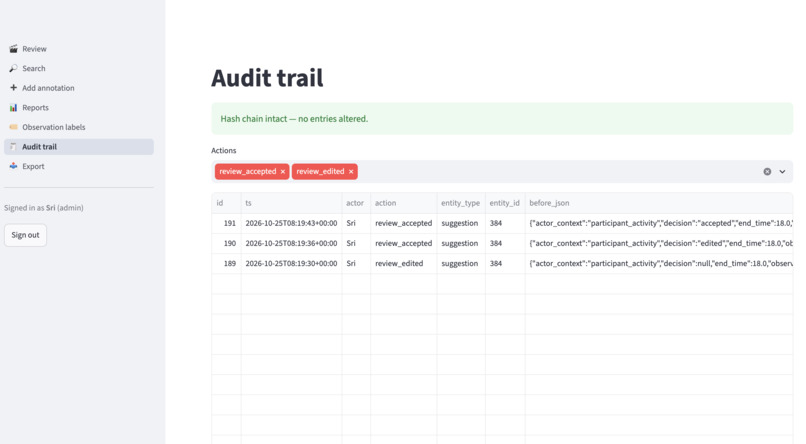Image resolution: width=806 pixels, height=444 pixels.
Task: Click the Export icon in sidebar
Action: 13,166
